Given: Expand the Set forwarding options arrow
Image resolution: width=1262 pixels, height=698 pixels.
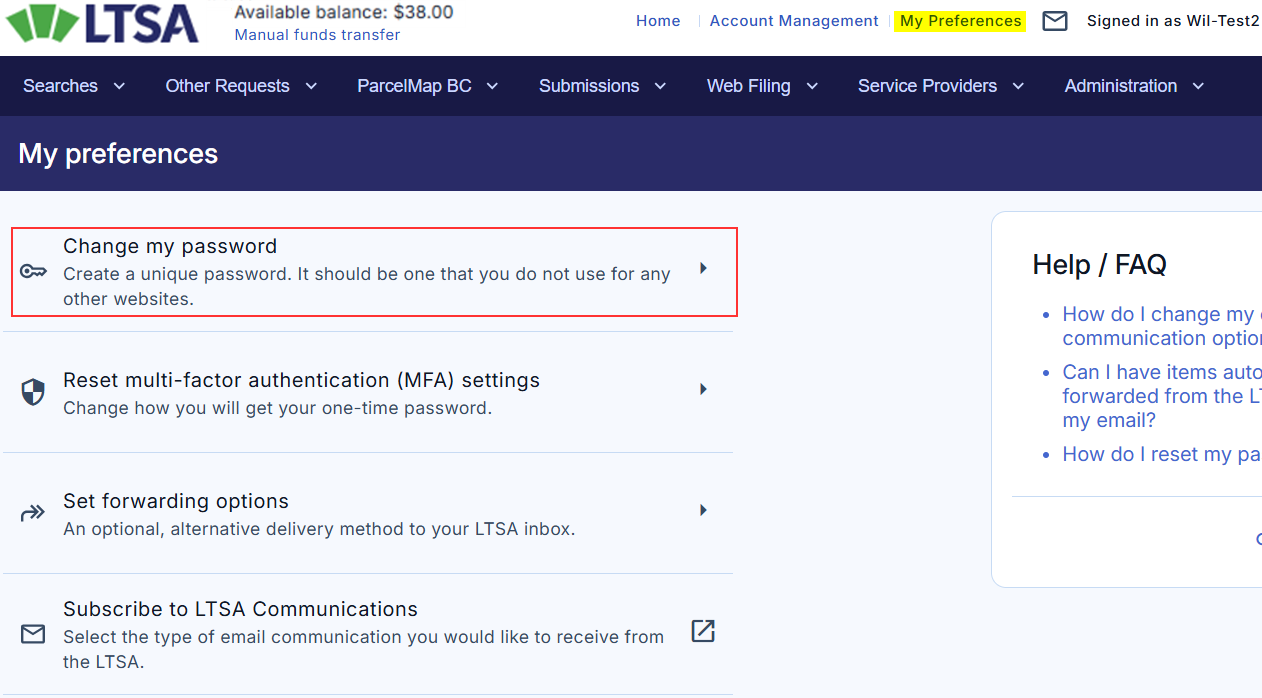Looking at the screenshot, I should tap(703, 510).
